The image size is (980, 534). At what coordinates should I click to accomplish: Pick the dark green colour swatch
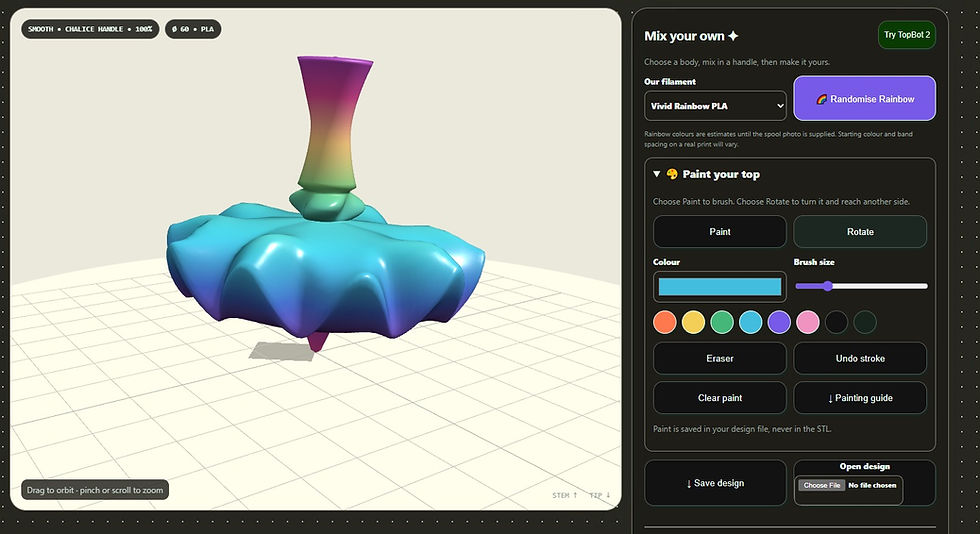point(865,322)
